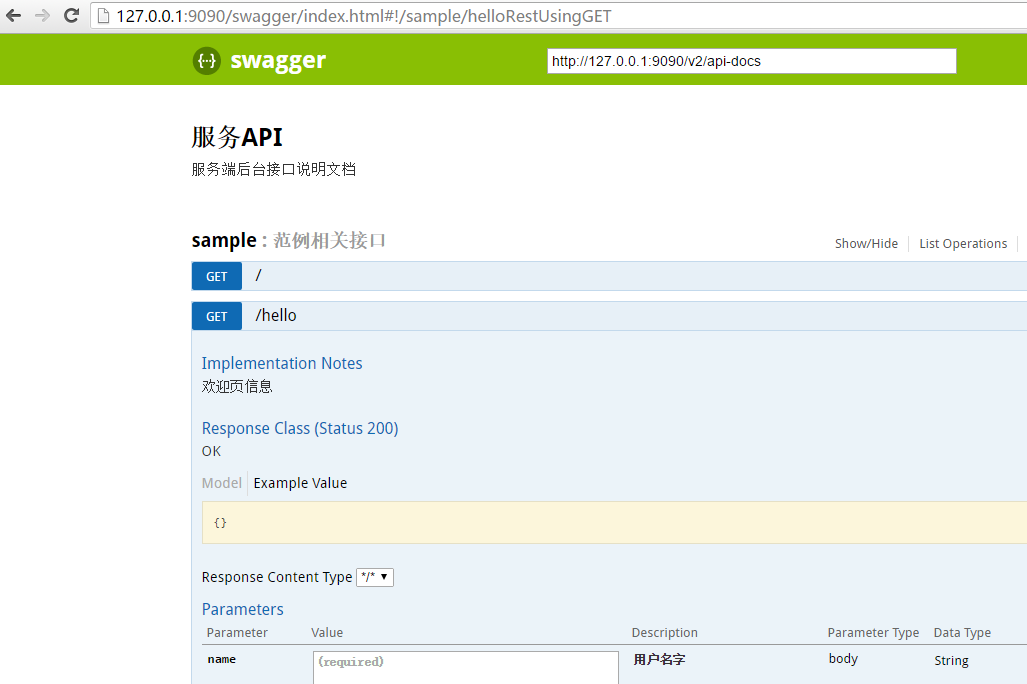This screenshot has width=1027, height=684.
Task: Click the 欢迎页信息 note text
Action: click(237, 386)
